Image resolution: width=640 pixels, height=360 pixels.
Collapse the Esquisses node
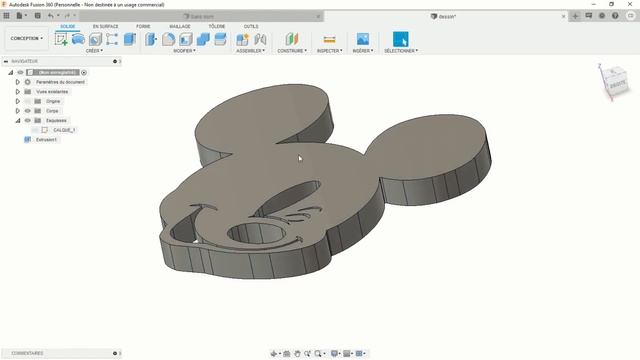click(18, 120)
